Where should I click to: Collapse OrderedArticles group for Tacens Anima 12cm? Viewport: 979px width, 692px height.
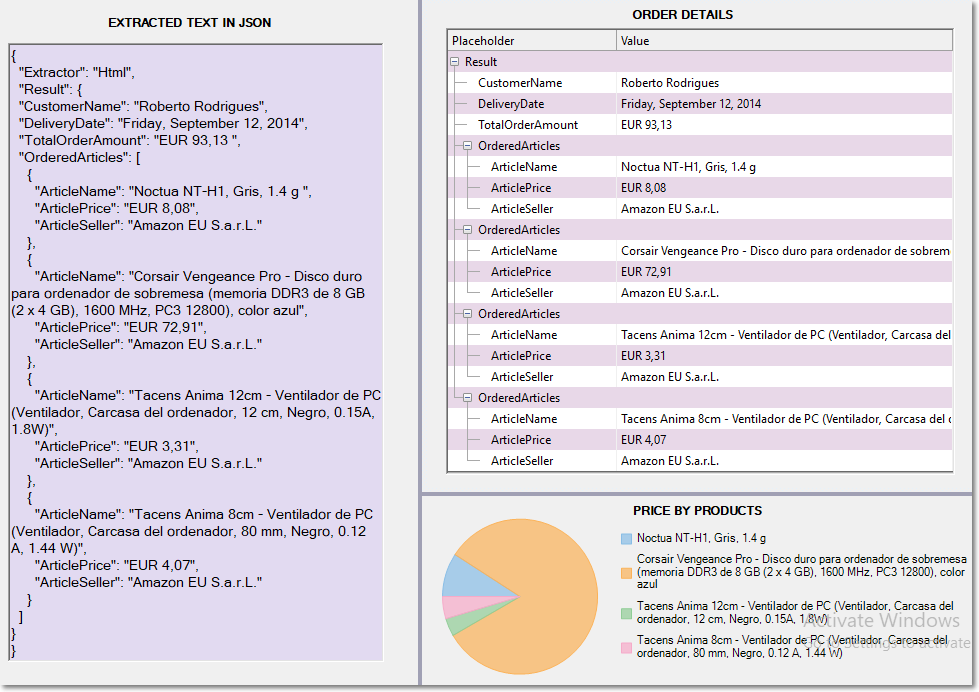pos(468,314)
